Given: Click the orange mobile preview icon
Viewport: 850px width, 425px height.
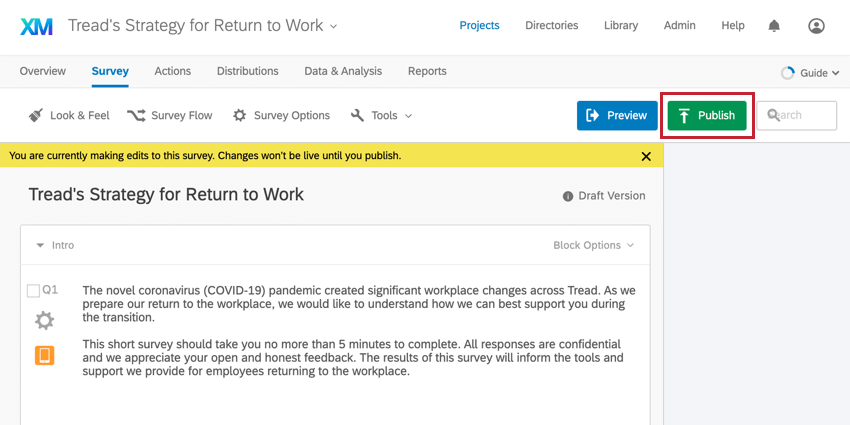Looking at the screenshot, I should coord(44,356).
